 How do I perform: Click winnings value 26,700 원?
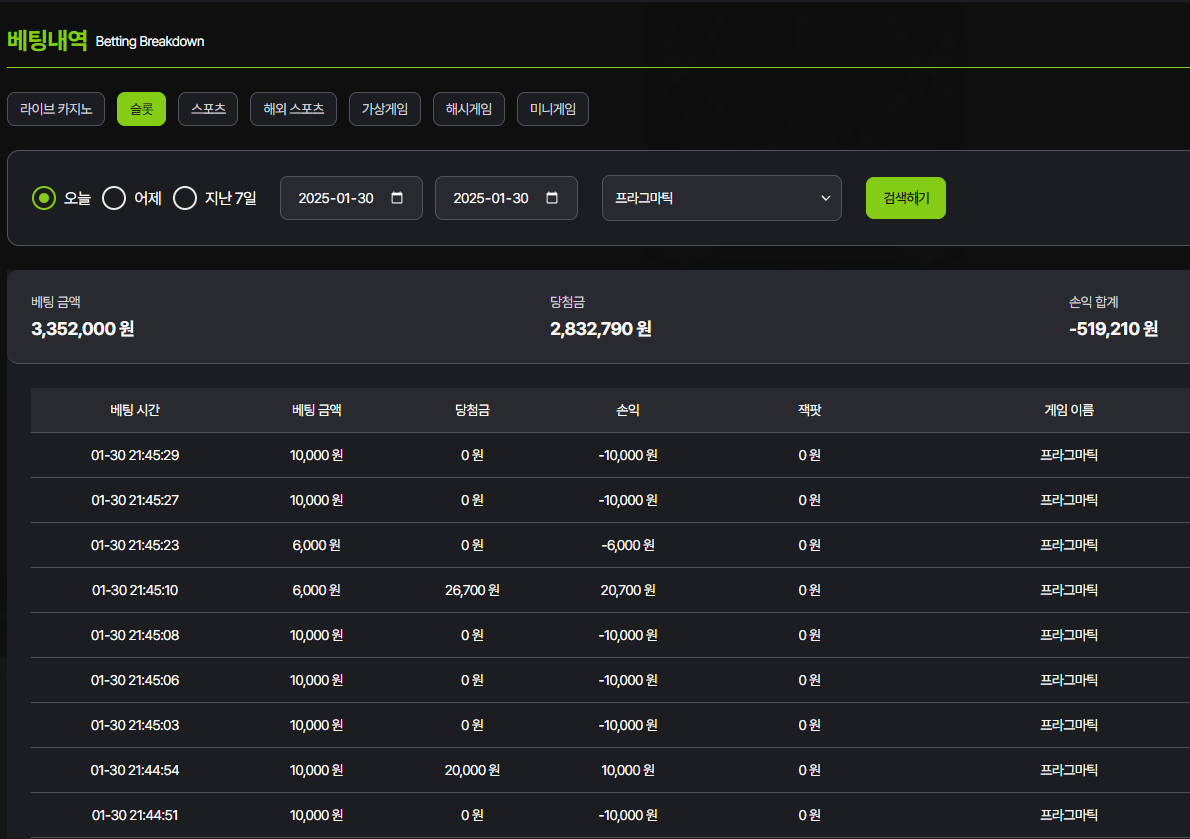pyautogui.click(x=472, y=590)
